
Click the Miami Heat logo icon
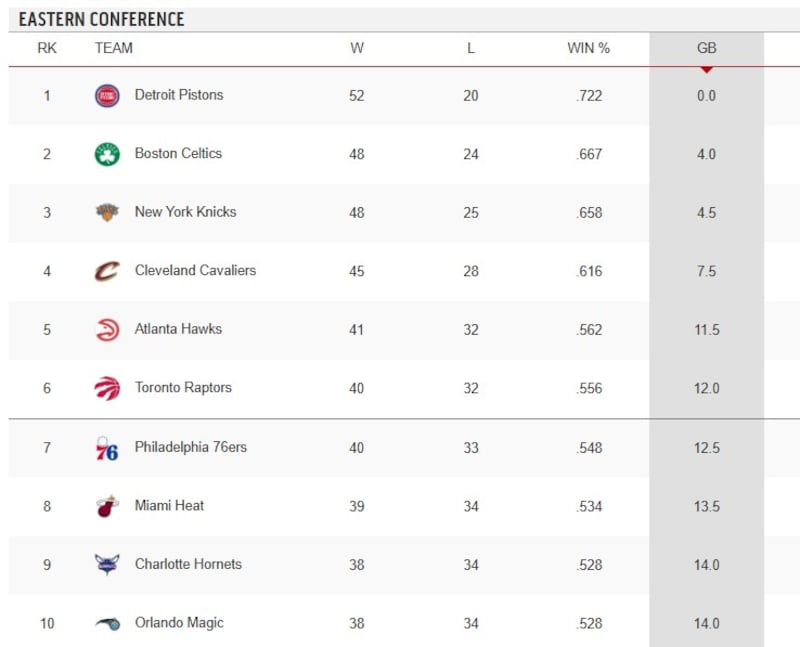pos(106,506)
